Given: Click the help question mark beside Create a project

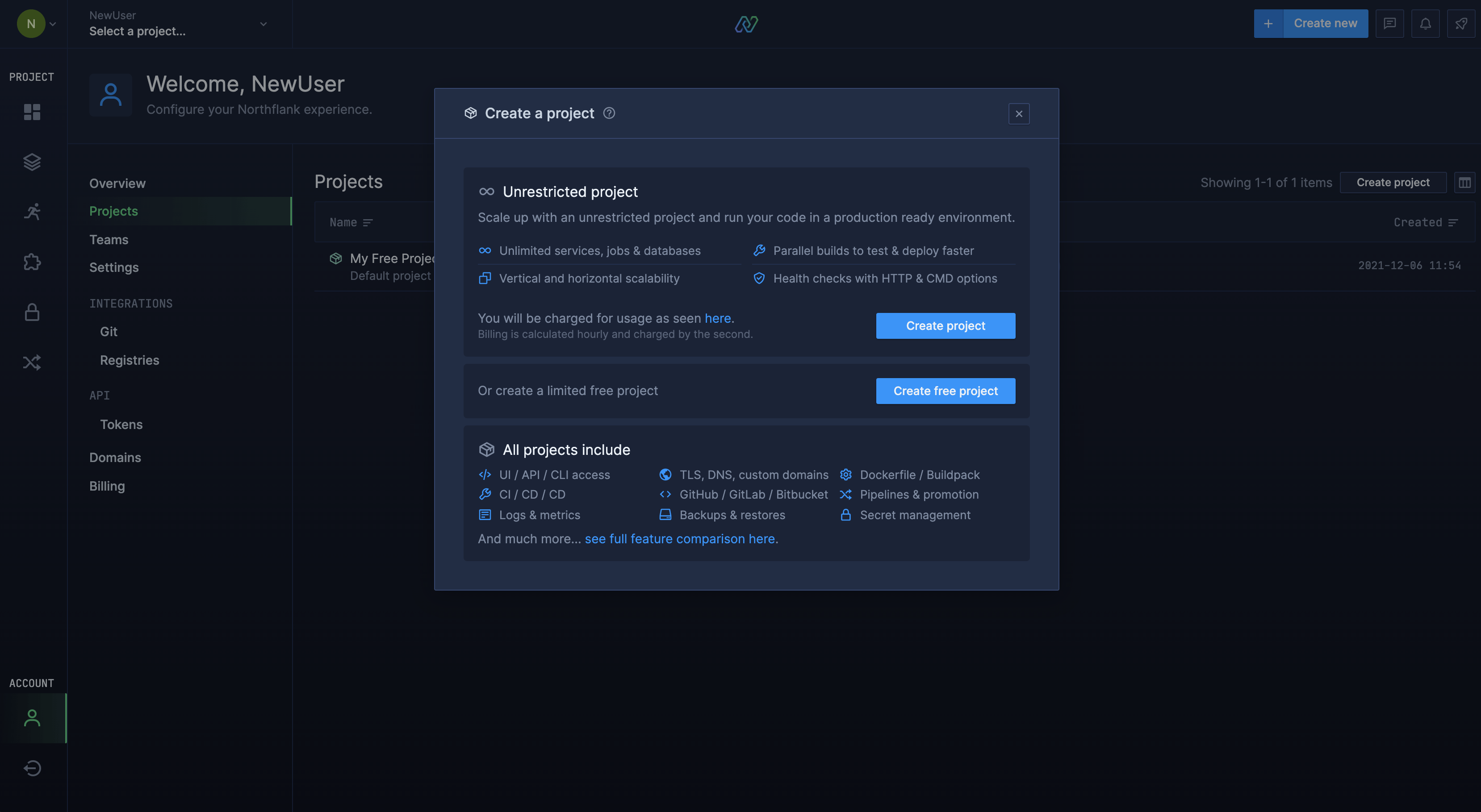Looking at the screenshot, I should (x=609, y=113).
